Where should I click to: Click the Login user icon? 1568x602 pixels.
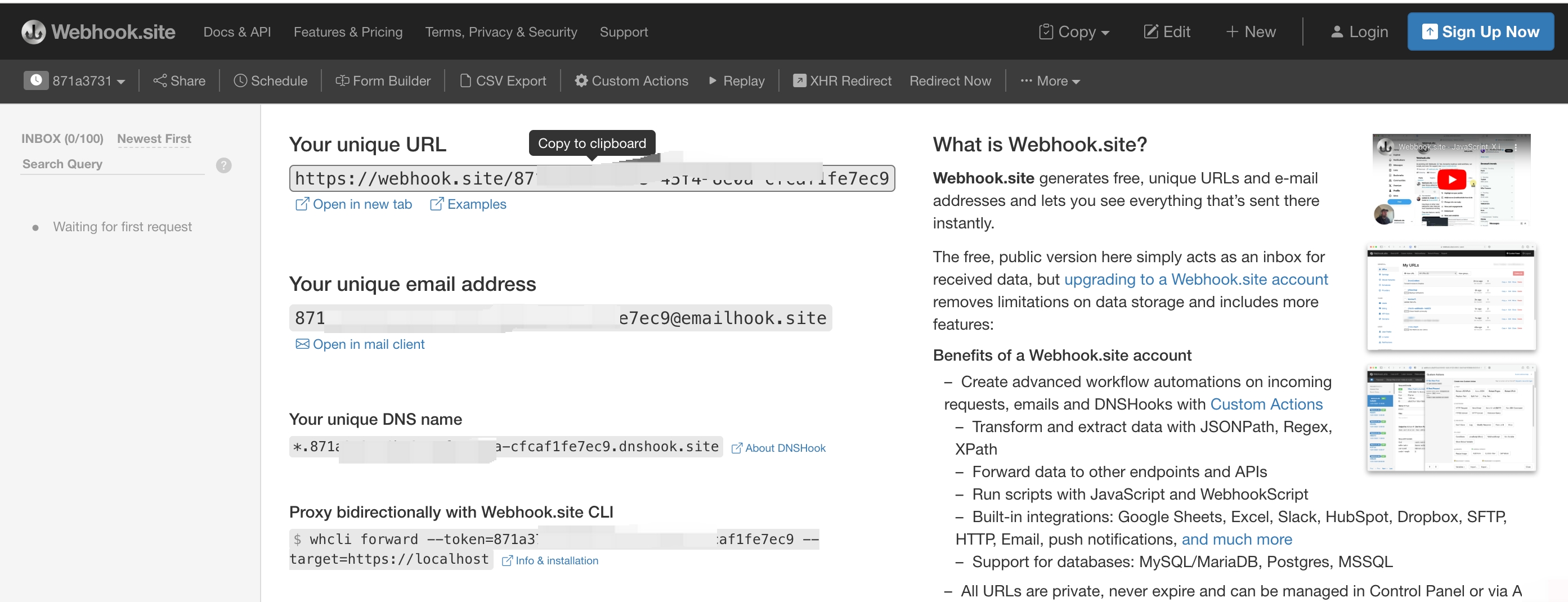click(x=1337, y=32)
